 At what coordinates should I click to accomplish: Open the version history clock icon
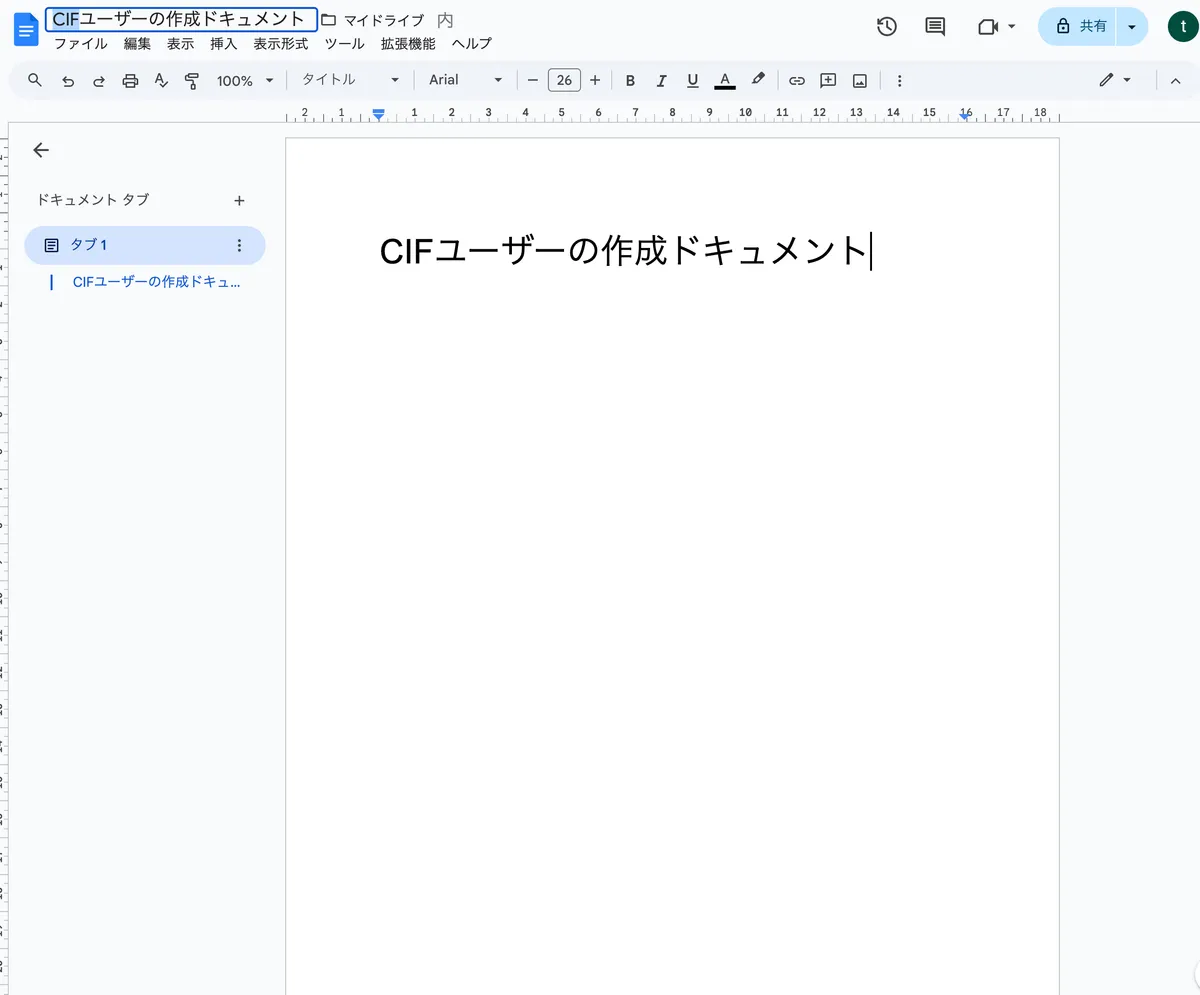[x=886, y=27]
